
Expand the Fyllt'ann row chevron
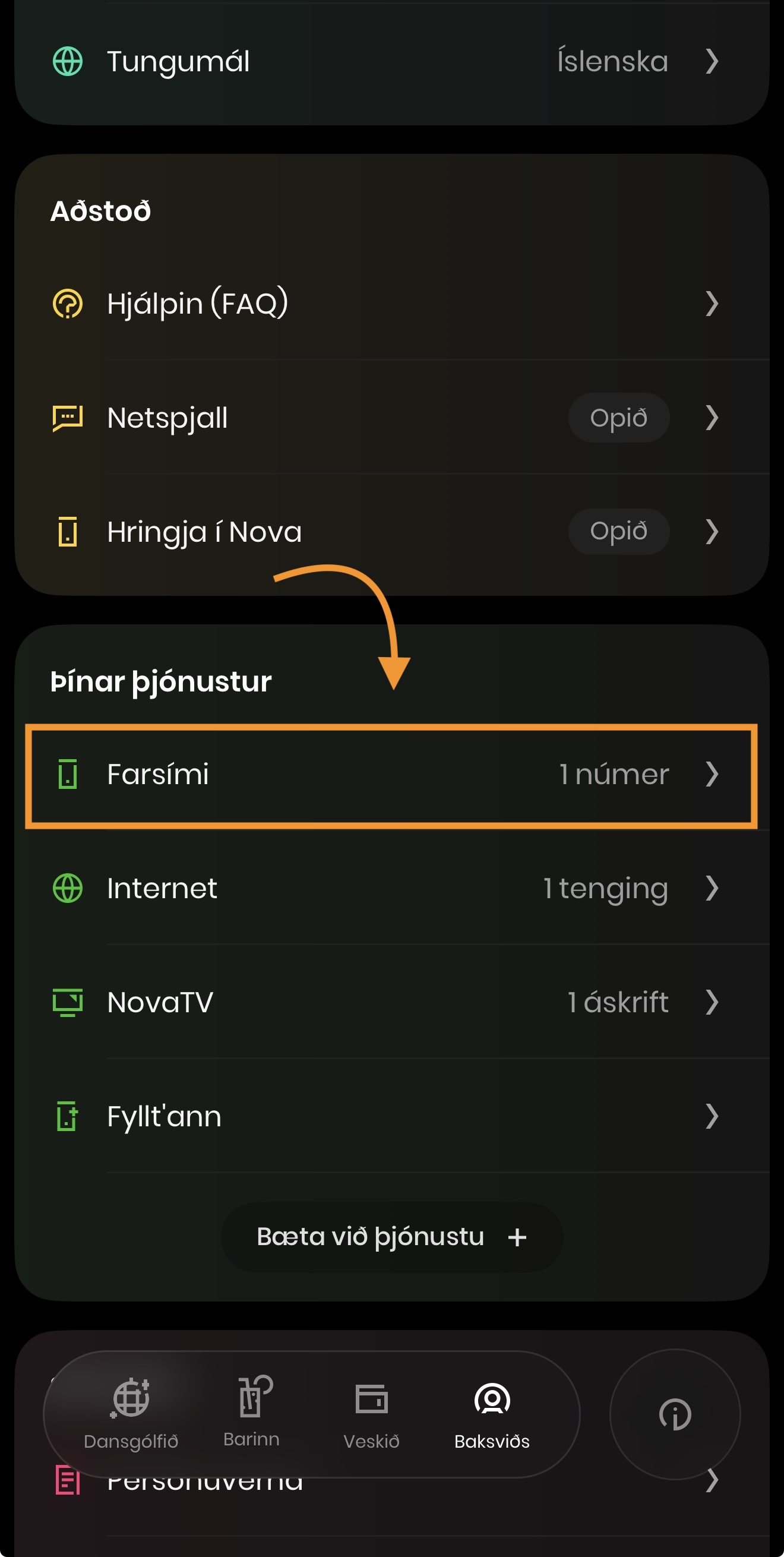pos(712,1116)
